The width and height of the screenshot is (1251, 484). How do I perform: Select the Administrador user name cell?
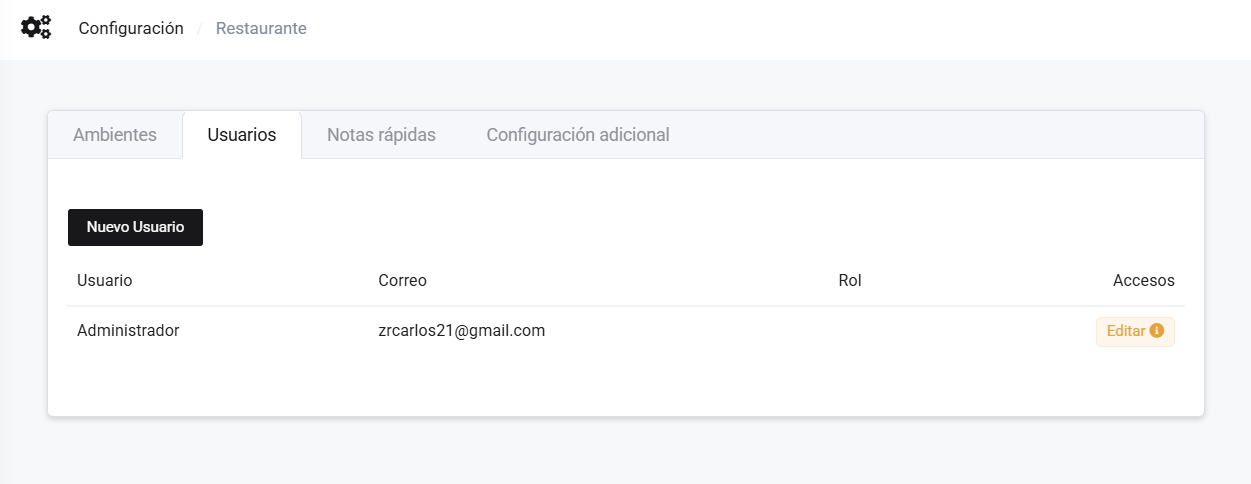click(x=128, y=330)
